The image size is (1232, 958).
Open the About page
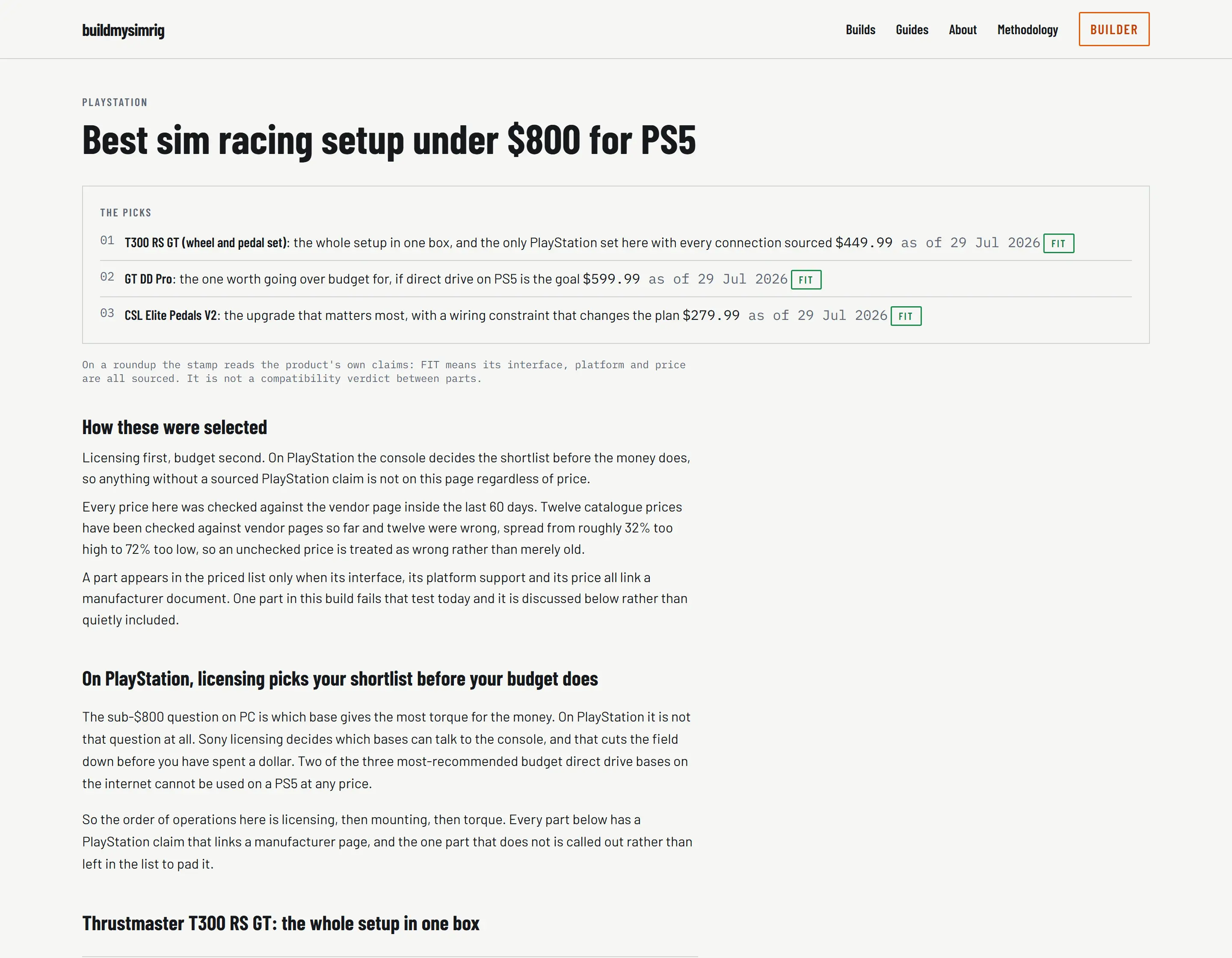coord(962,30)
